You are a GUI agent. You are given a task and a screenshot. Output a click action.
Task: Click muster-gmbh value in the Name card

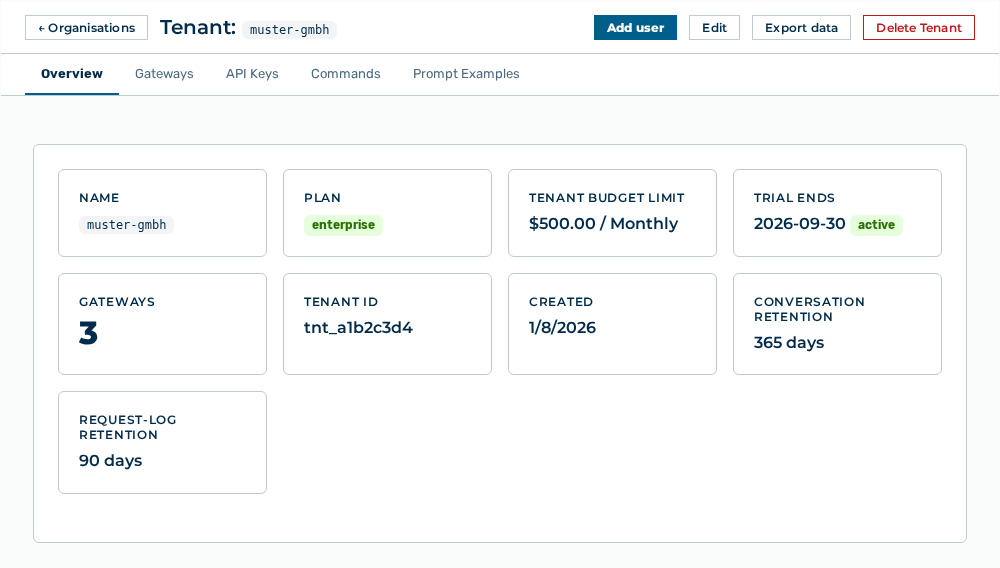click(126, 225)
